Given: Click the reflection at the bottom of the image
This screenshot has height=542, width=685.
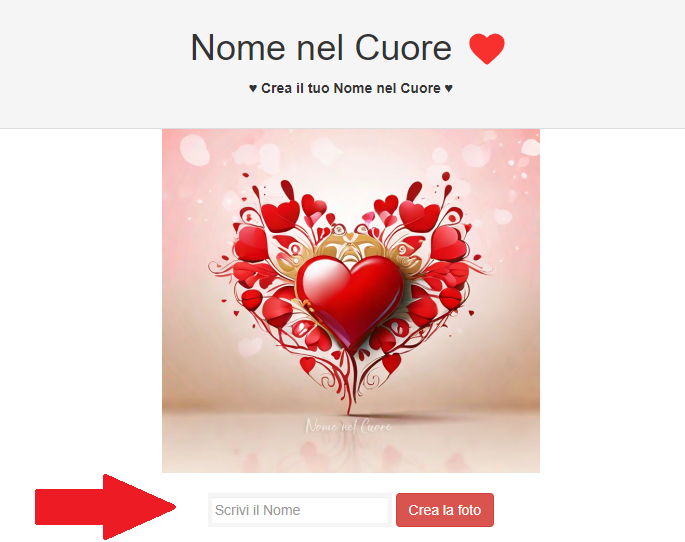Looking at the screenshot, I should [351, 452].
